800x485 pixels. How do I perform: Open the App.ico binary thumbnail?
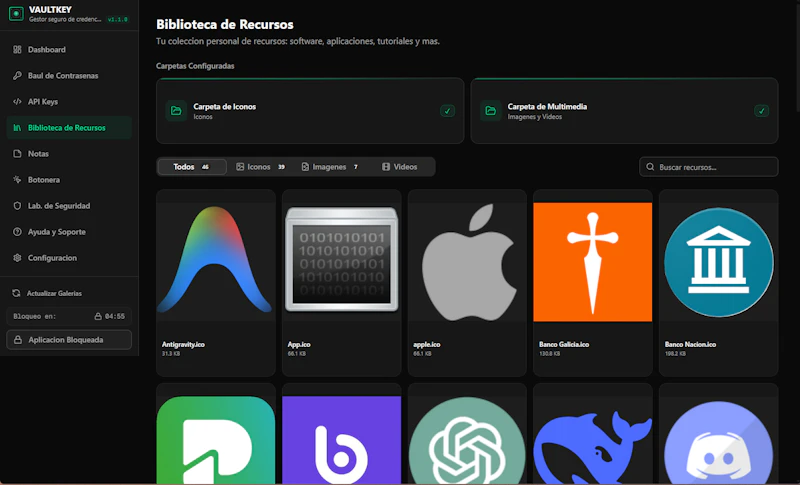coord(341,260)
